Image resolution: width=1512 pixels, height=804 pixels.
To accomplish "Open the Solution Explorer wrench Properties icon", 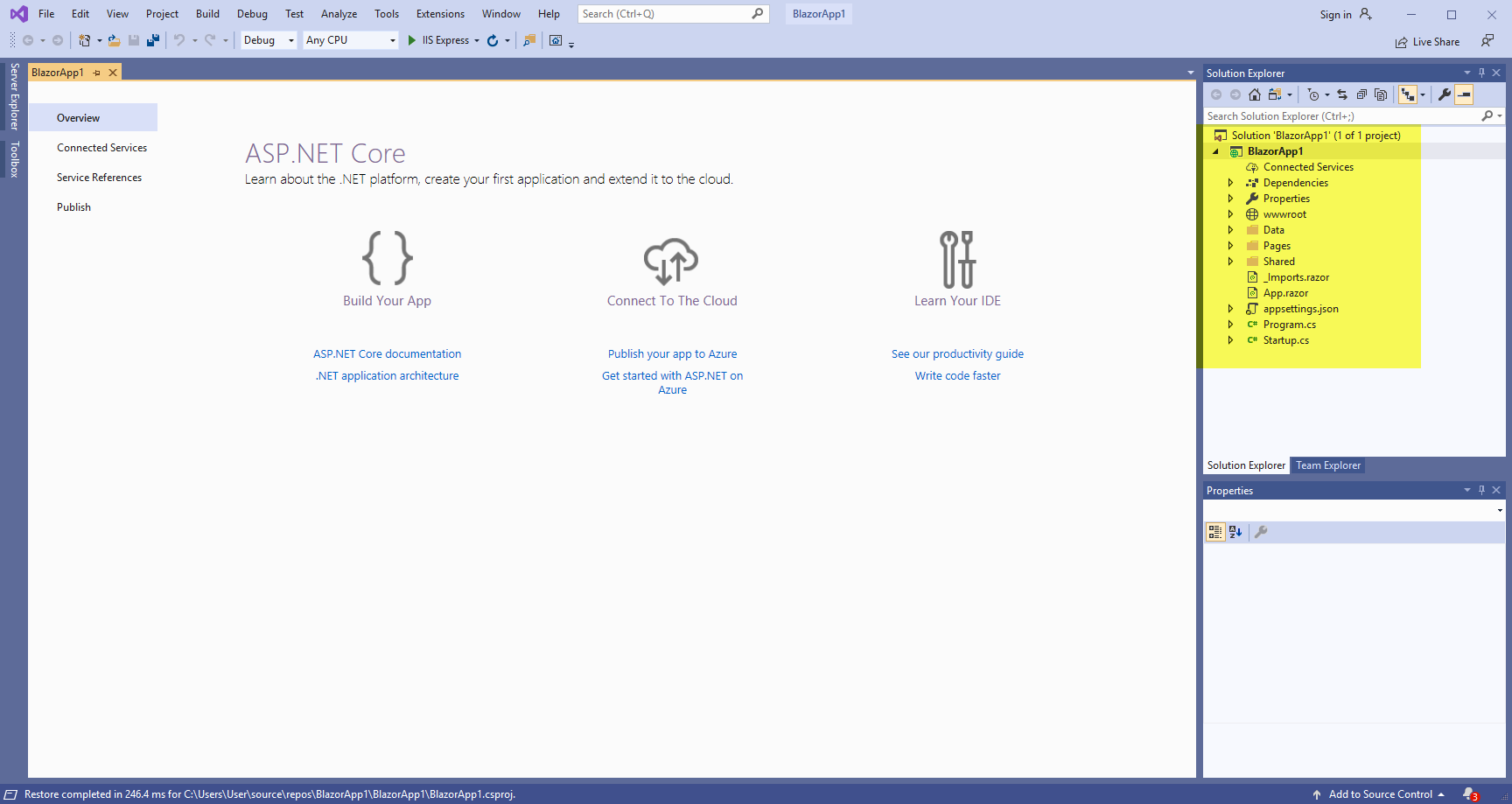I will 1445,94.
